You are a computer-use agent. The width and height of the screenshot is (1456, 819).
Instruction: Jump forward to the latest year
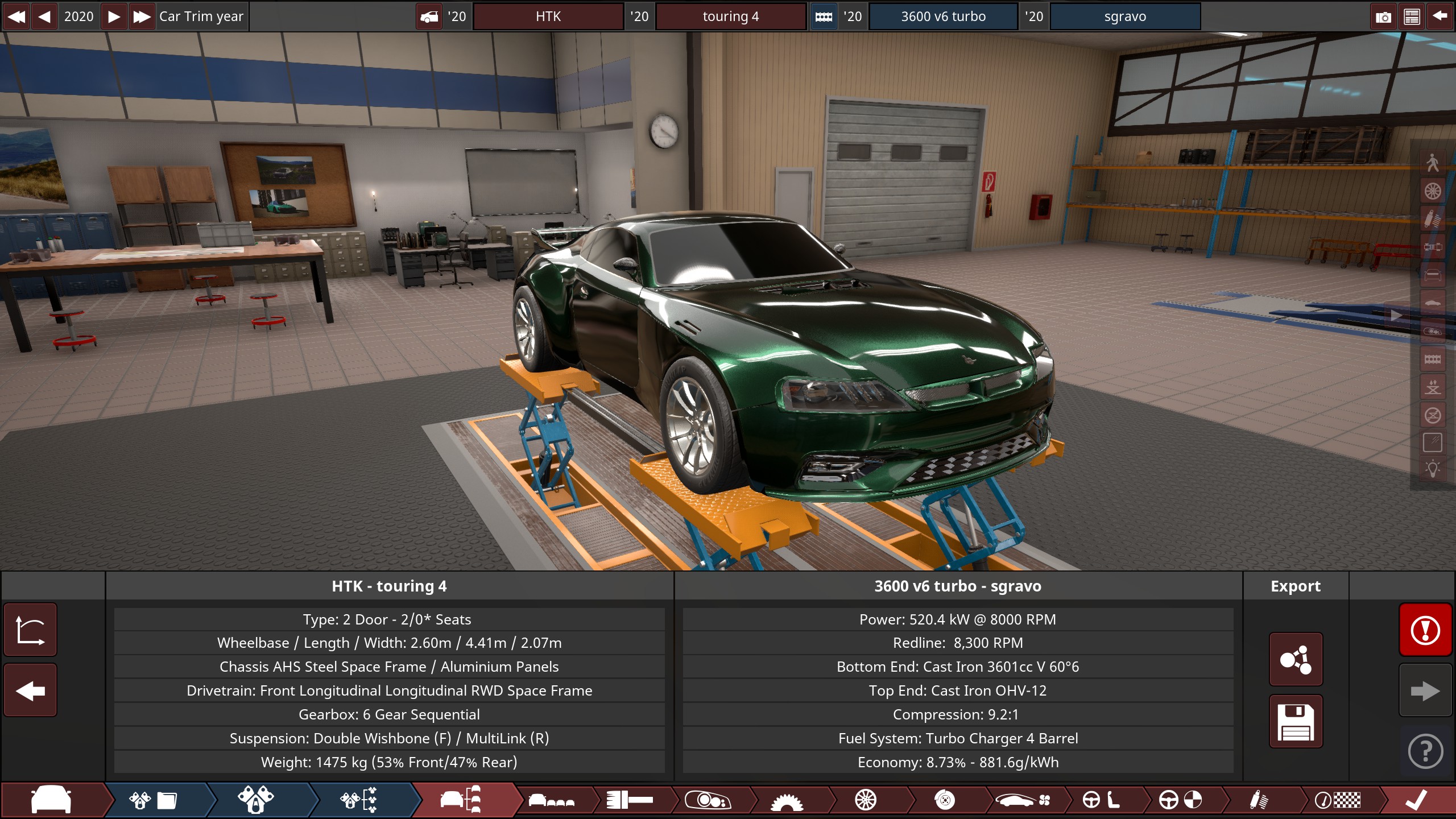click(142, 16)
